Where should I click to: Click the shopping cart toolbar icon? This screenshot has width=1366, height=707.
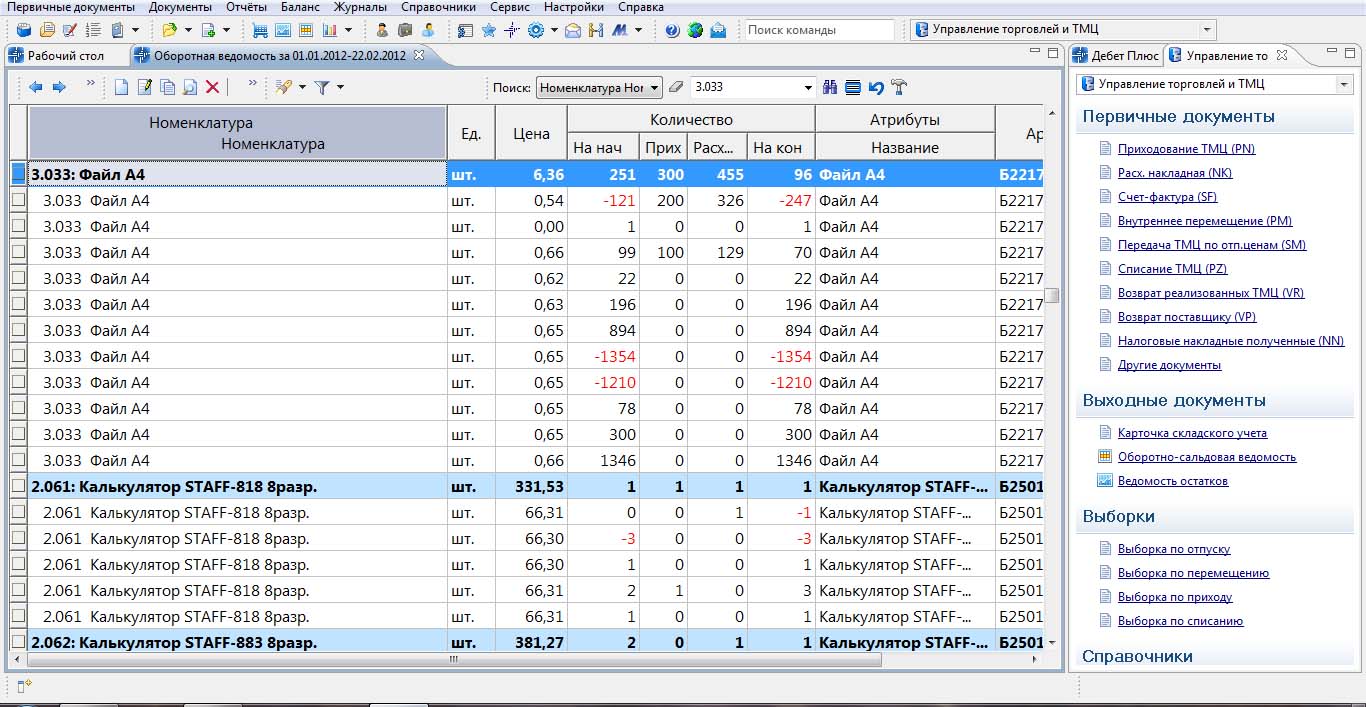pyautogui.click(x=260, y=30)
